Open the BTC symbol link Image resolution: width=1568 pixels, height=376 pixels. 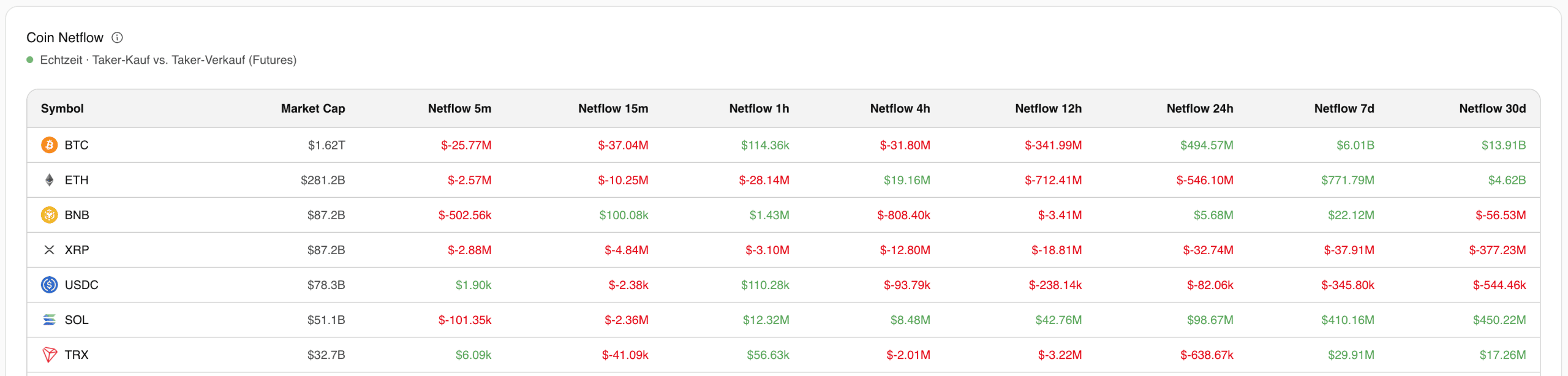tap(77, 145)
